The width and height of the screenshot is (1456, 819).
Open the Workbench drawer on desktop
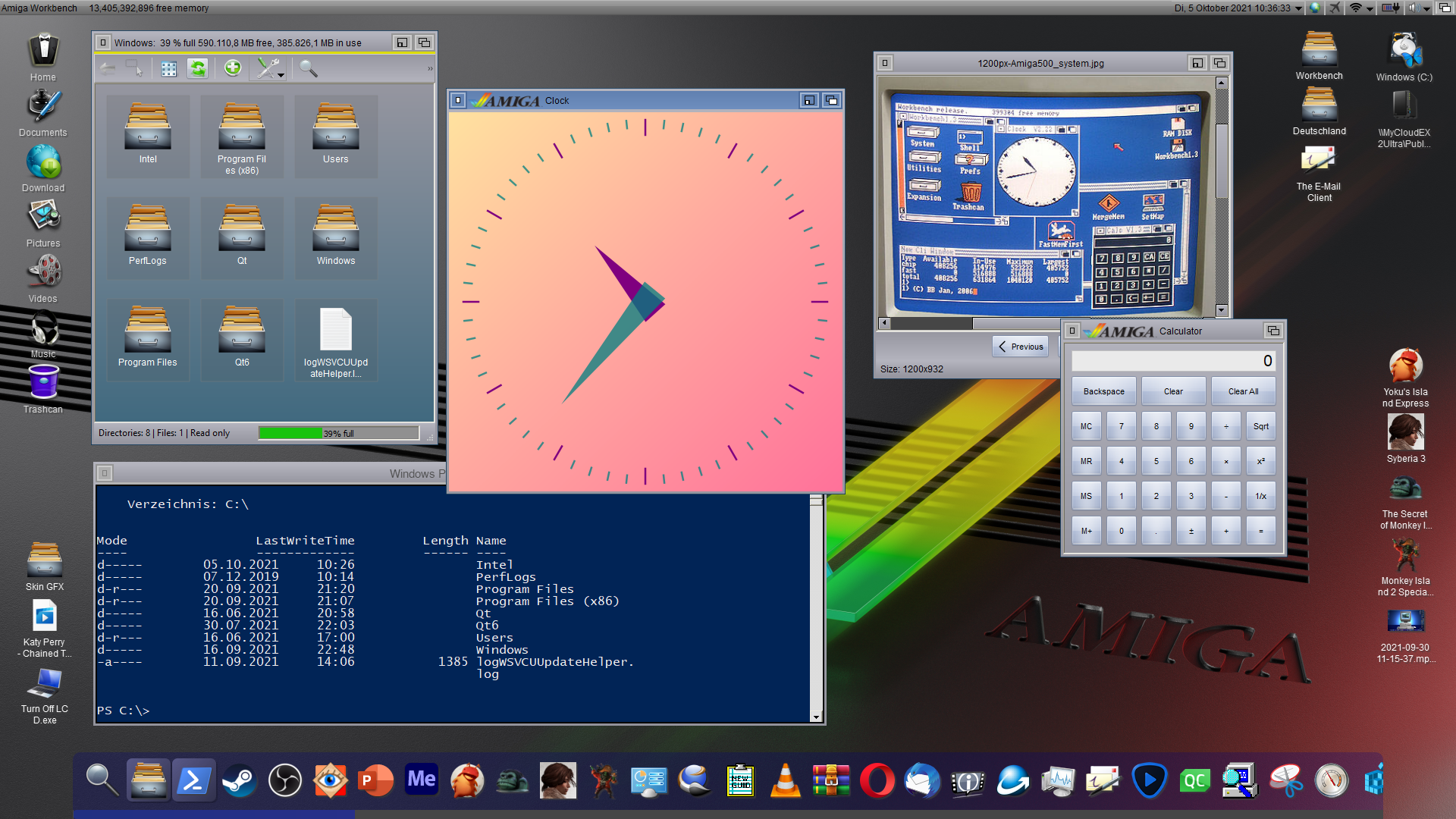pyautogui.click(x=1319, y=55)
